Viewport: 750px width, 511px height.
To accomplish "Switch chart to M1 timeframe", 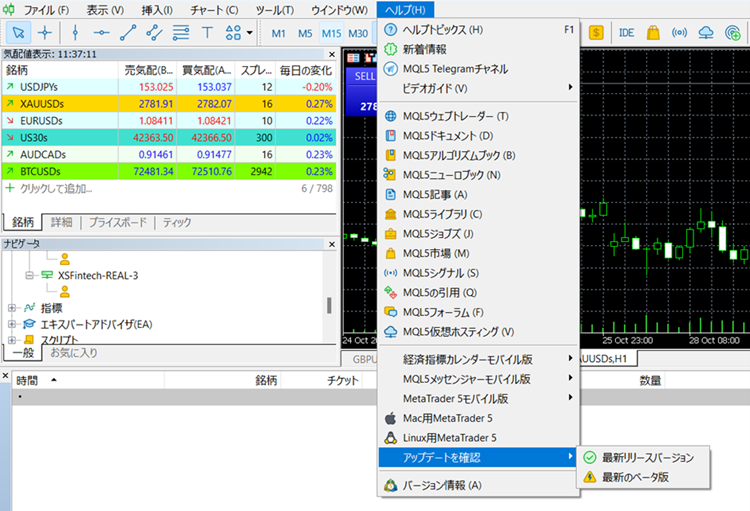I will (x=278, y=33).
